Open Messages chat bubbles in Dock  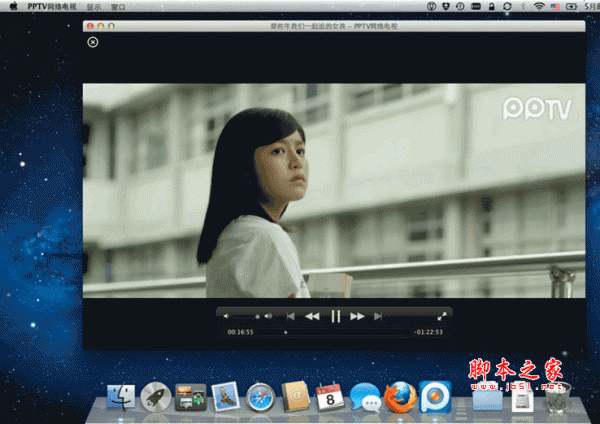click(x=365, y=397)
